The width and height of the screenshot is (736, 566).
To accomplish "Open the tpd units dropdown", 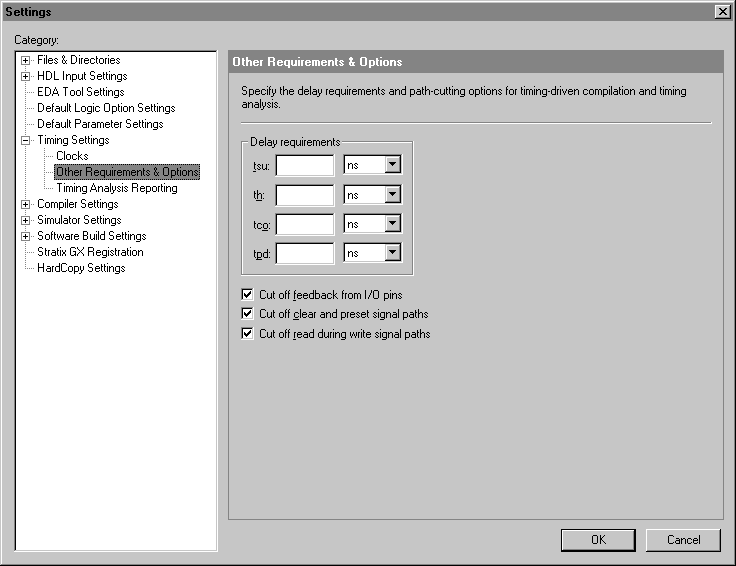I will click(x=392, y=254).
